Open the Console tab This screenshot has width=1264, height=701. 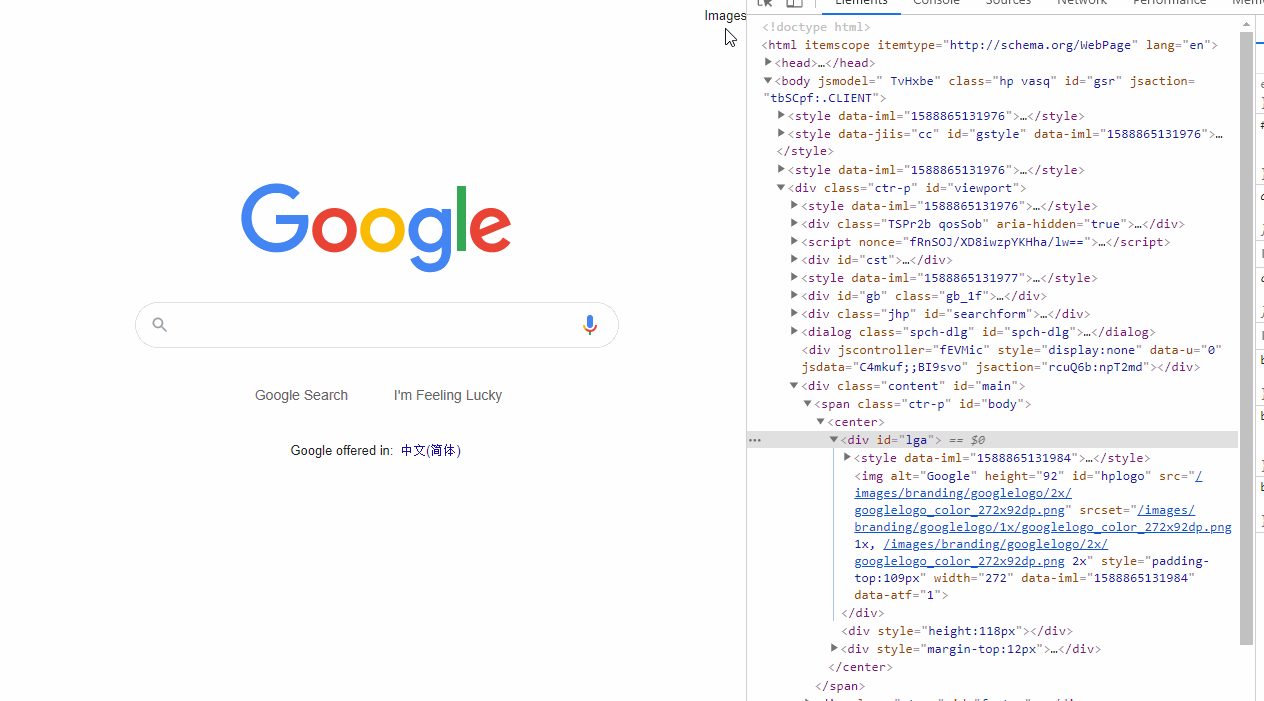pos(937,4)
